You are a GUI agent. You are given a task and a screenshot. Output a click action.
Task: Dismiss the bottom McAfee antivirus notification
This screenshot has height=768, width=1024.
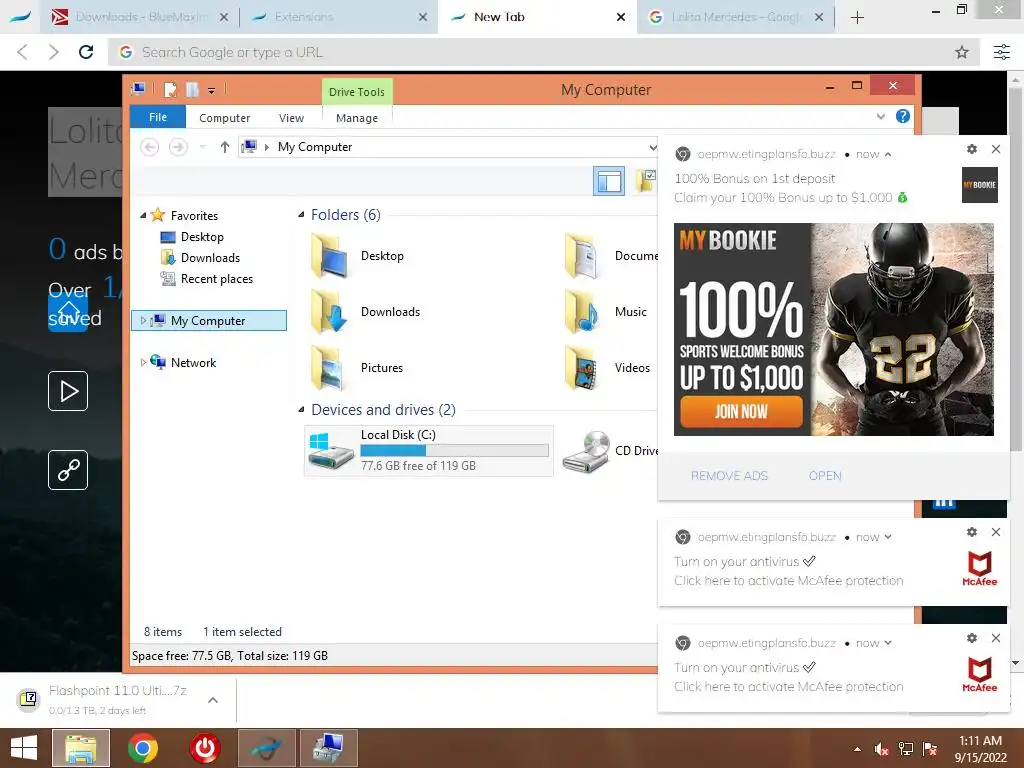coord(996,638)
